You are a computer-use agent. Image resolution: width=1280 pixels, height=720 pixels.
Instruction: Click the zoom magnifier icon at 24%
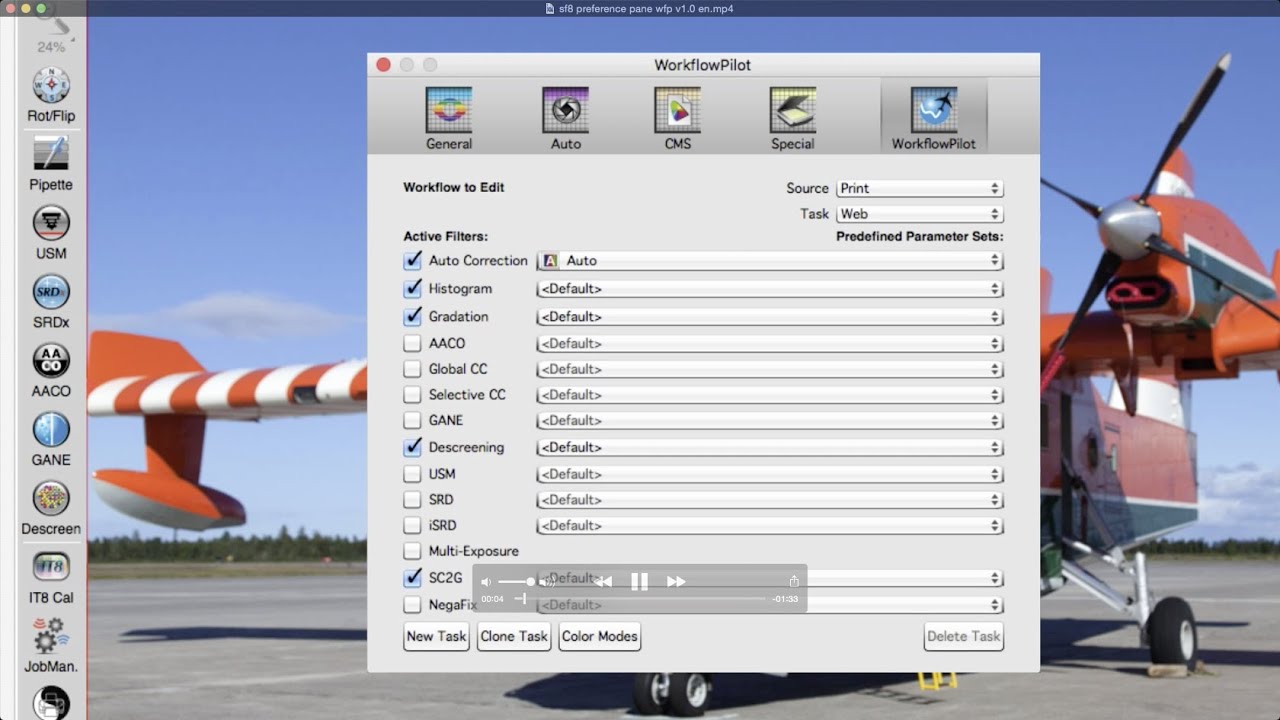[51, 22]
